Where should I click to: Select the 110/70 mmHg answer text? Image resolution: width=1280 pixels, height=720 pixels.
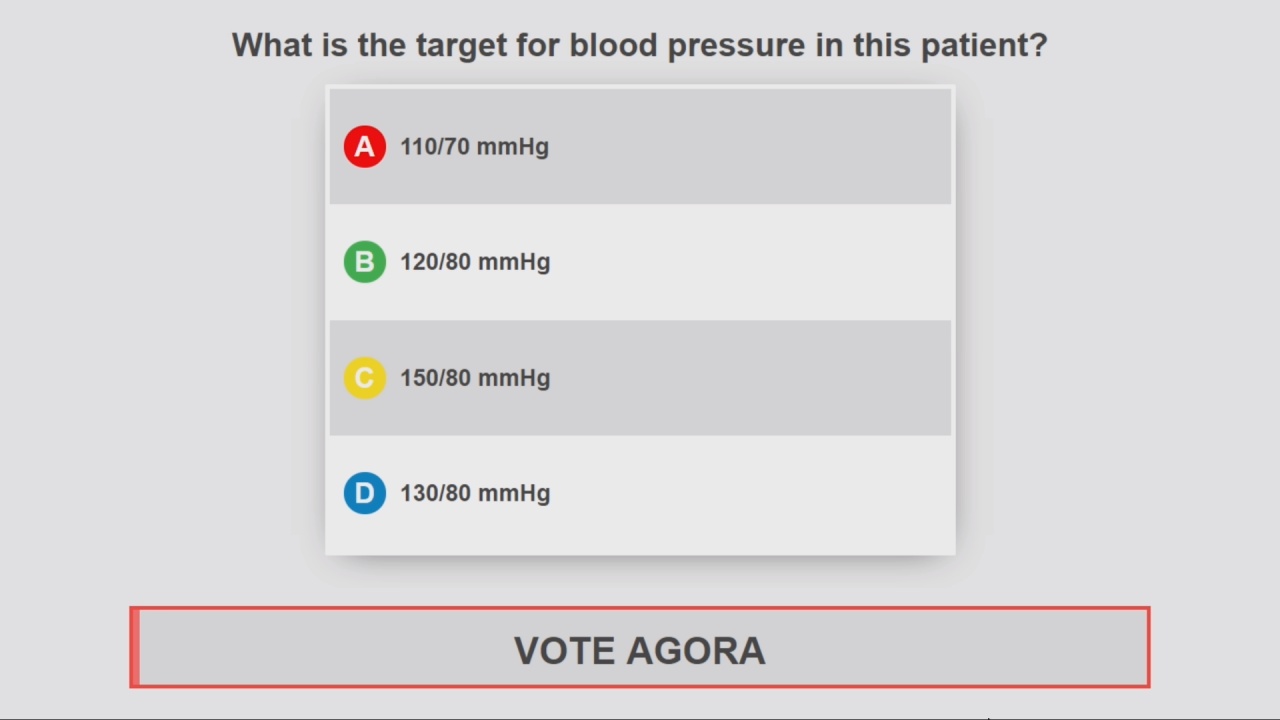[x=474, y=147]
